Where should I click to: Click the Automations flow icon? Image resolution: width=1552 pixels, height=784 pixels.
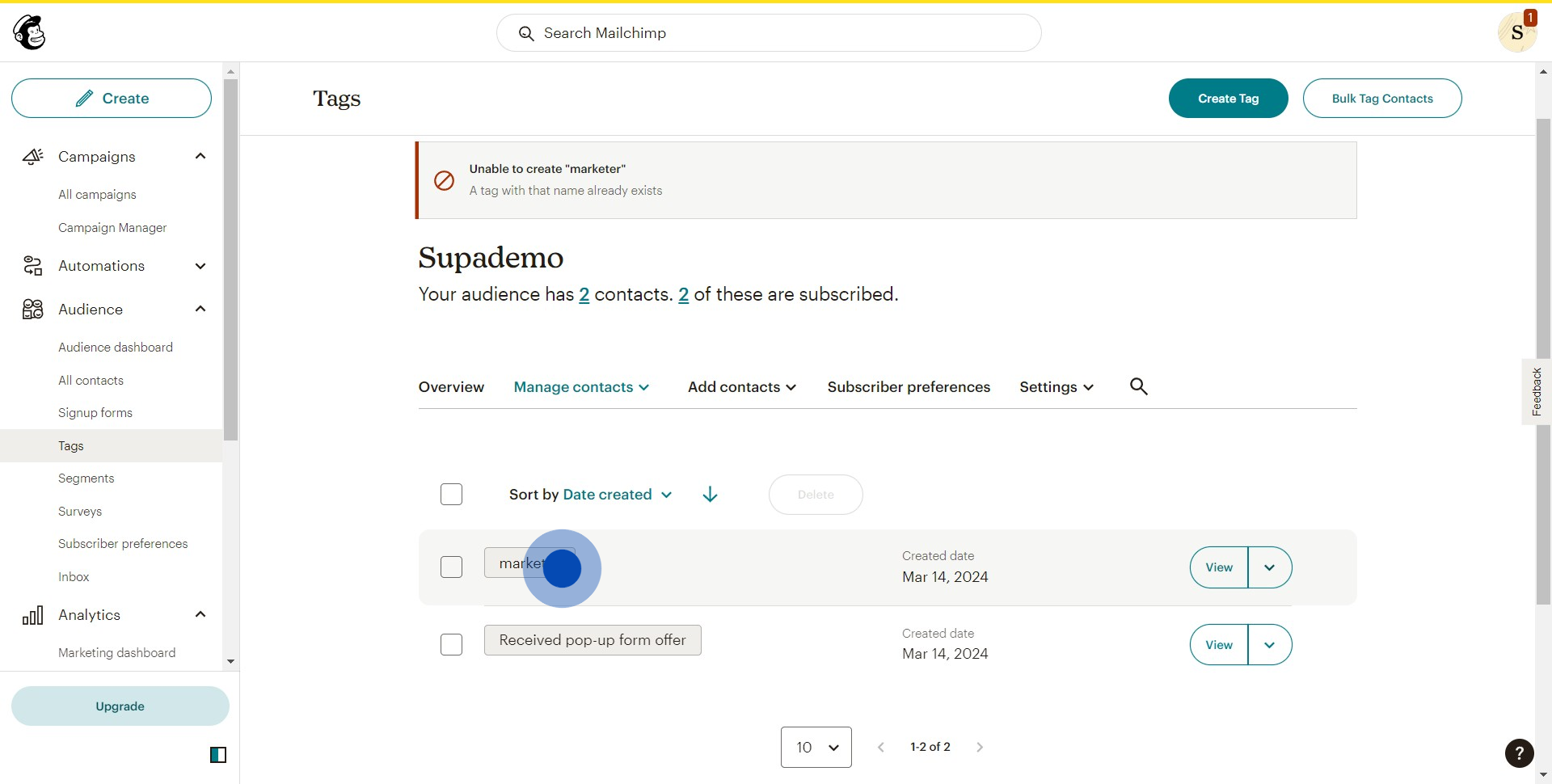point(32,266)
